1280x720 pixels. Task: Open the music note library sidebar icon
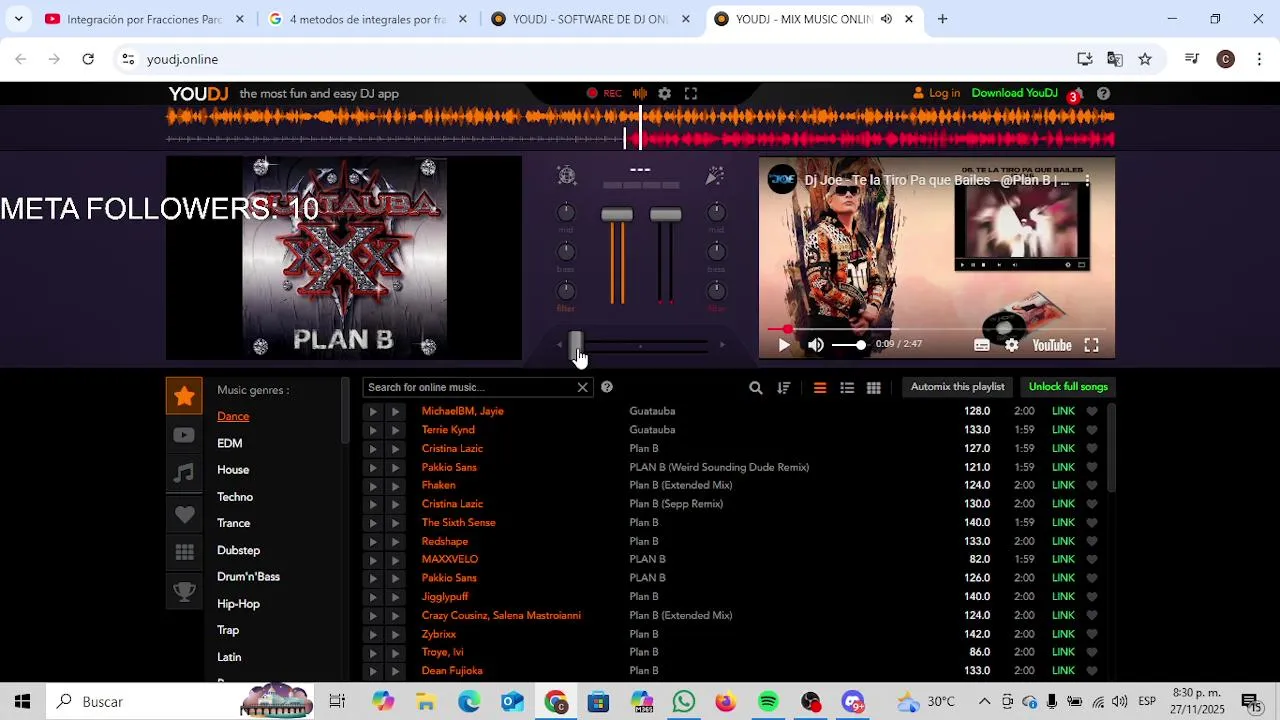184,473
